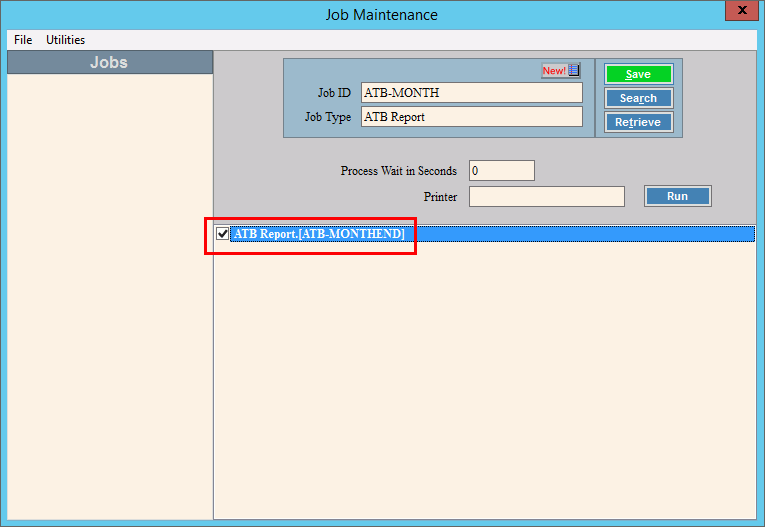Close the Job Maintenance window
Screen dimensions: 765x527
740,11
